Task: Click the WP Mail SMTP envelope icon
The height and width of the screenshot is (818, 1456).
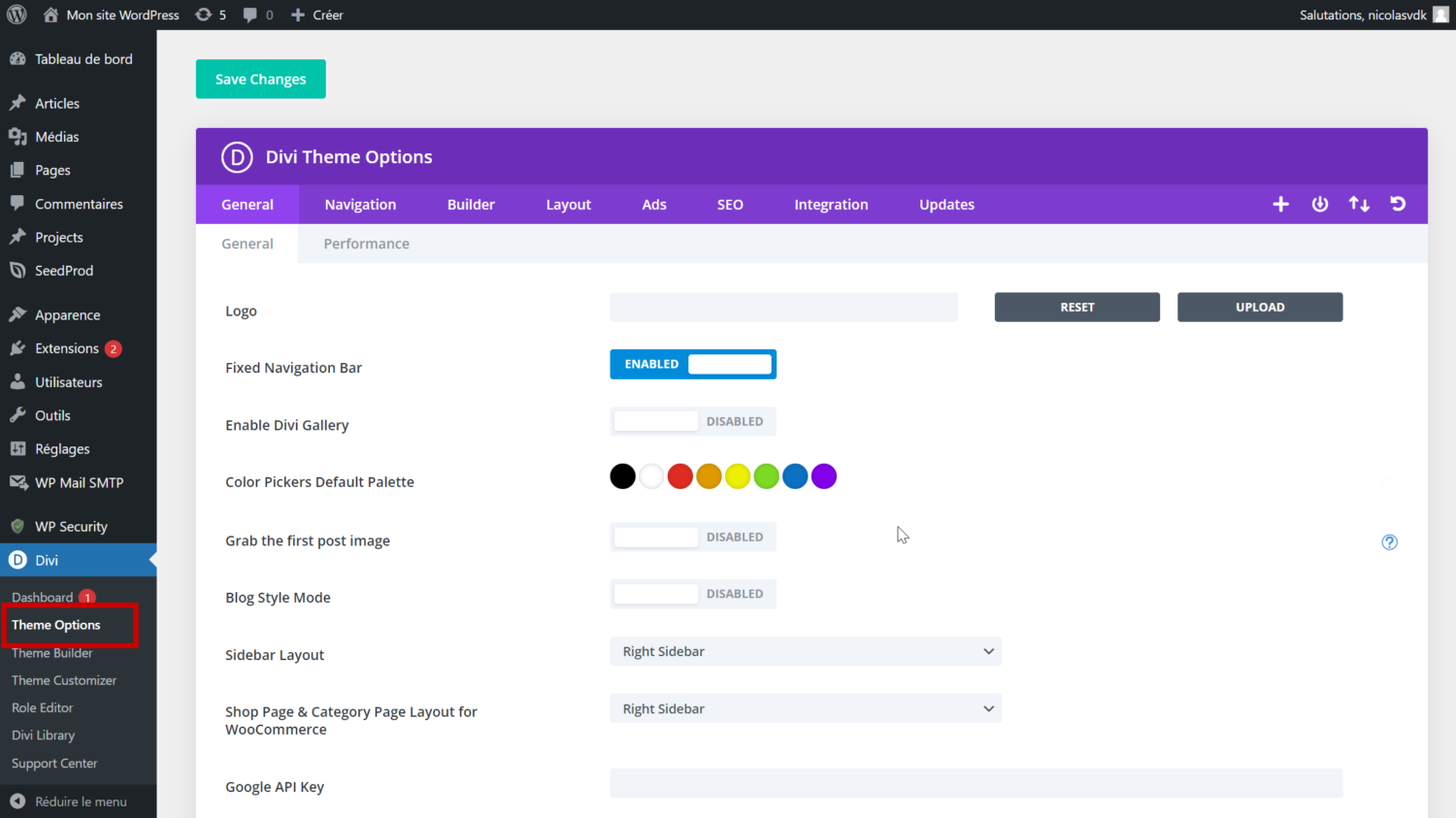Action: pyautogui.click(x=17, y=482)
